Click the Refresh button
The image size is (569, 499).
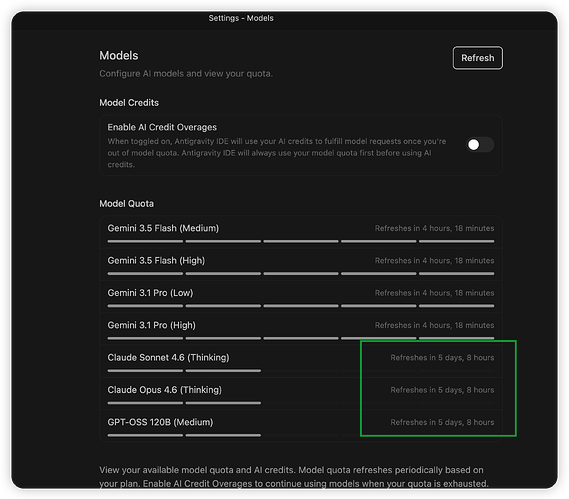pyautogui.click(x=478, y=58)
